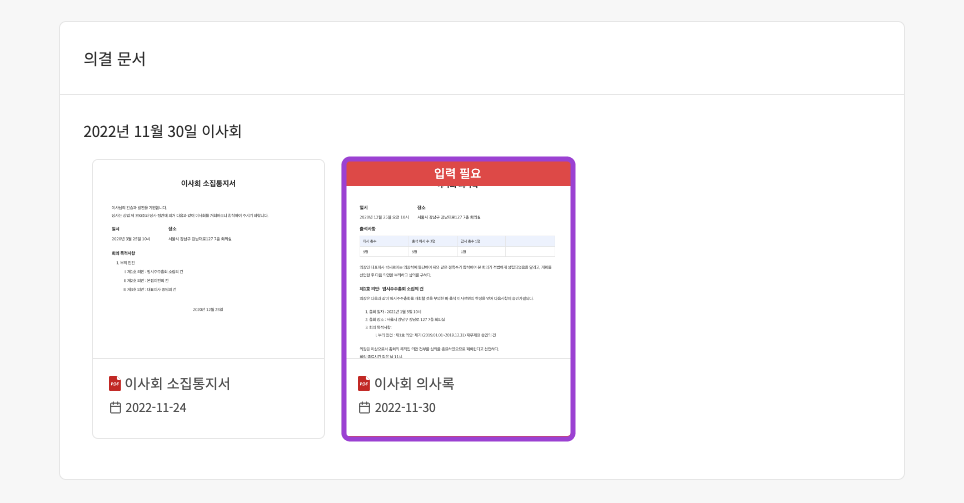Click calendar icon next to 2022-11-24
The width and height of the screenshot is (964, 503).
point(115,407)
